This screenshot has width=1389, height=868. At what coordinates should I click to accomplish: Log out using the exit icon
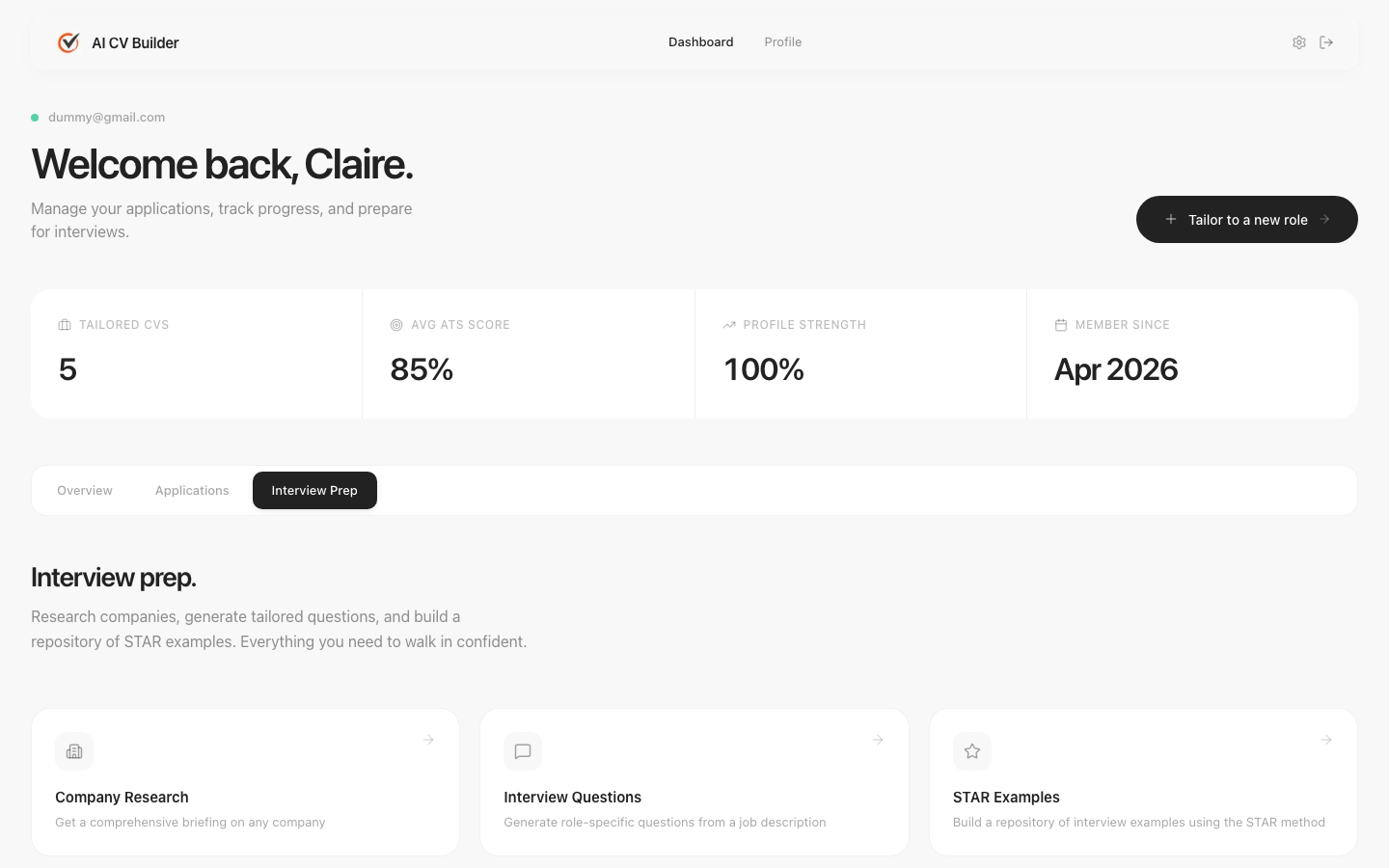[1326, 42]
